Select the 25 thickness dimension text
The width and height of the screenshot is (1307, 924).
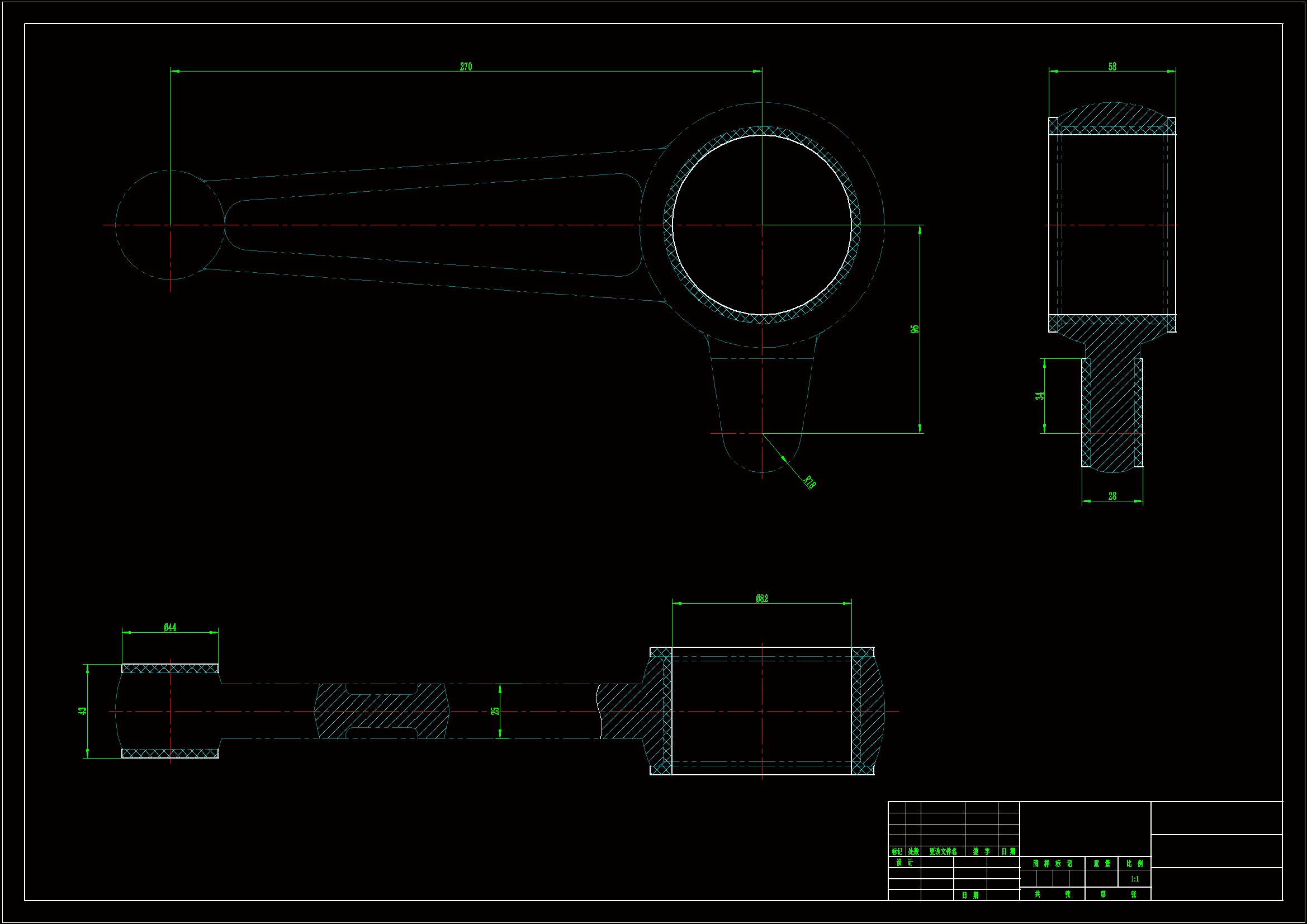[495, 711]
